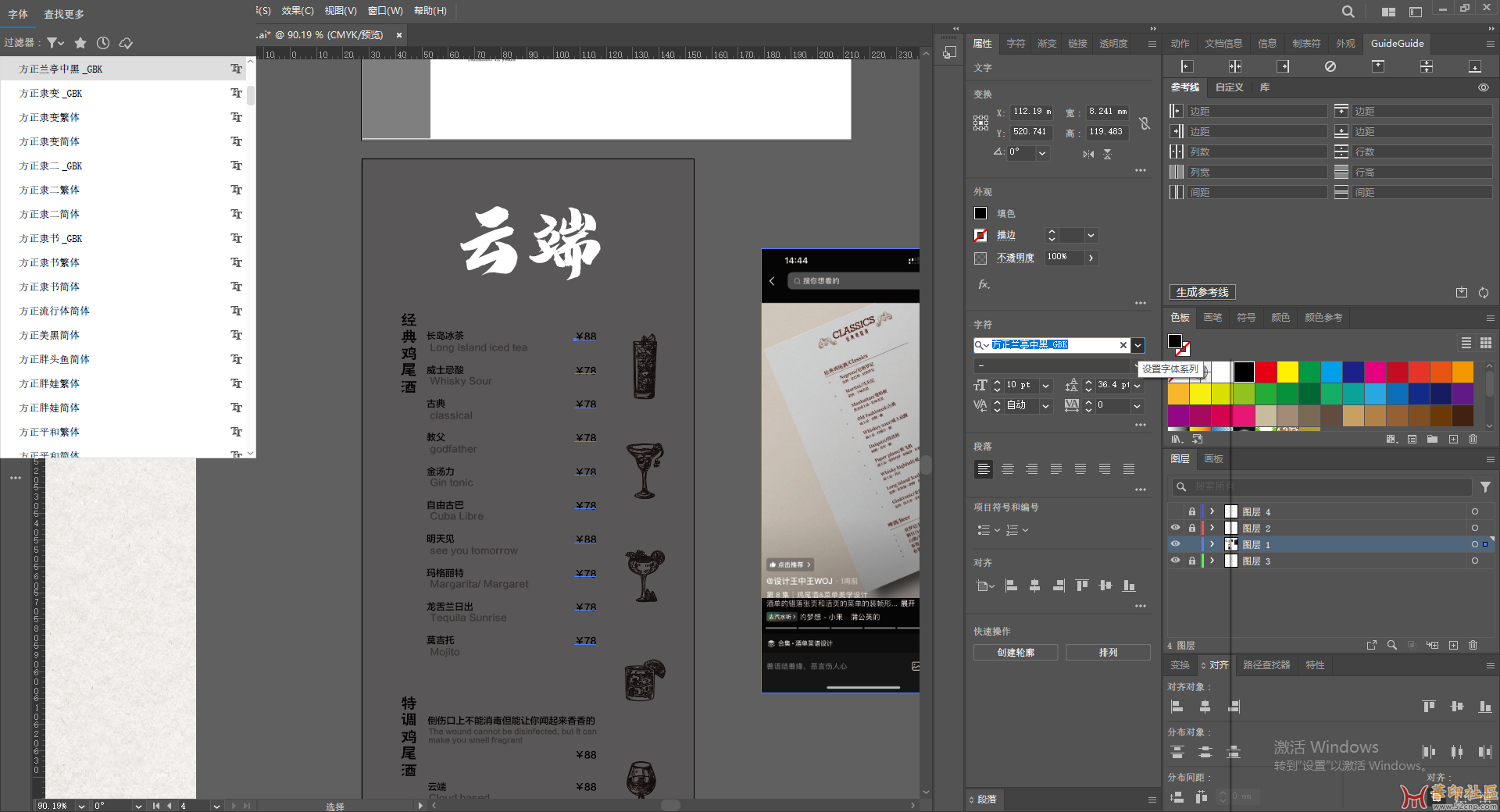Click GuideGuide add top edge guide icon

coord(1378,66)
